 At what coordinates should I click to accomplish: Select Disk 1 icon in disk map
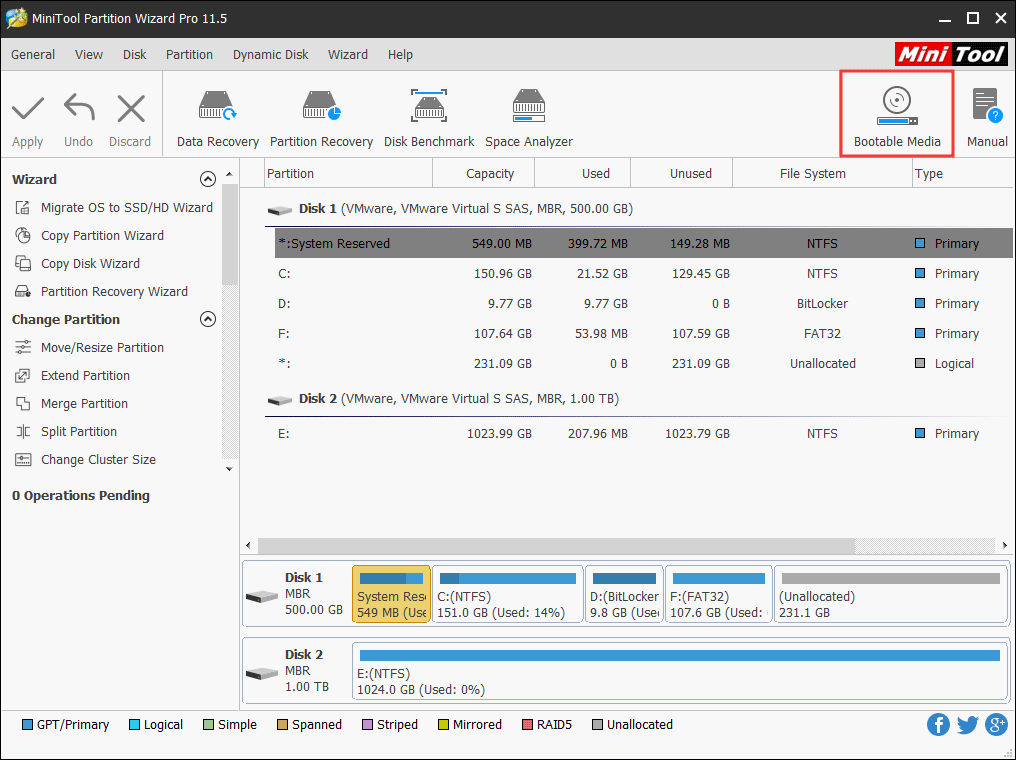(x=262, y=596)
